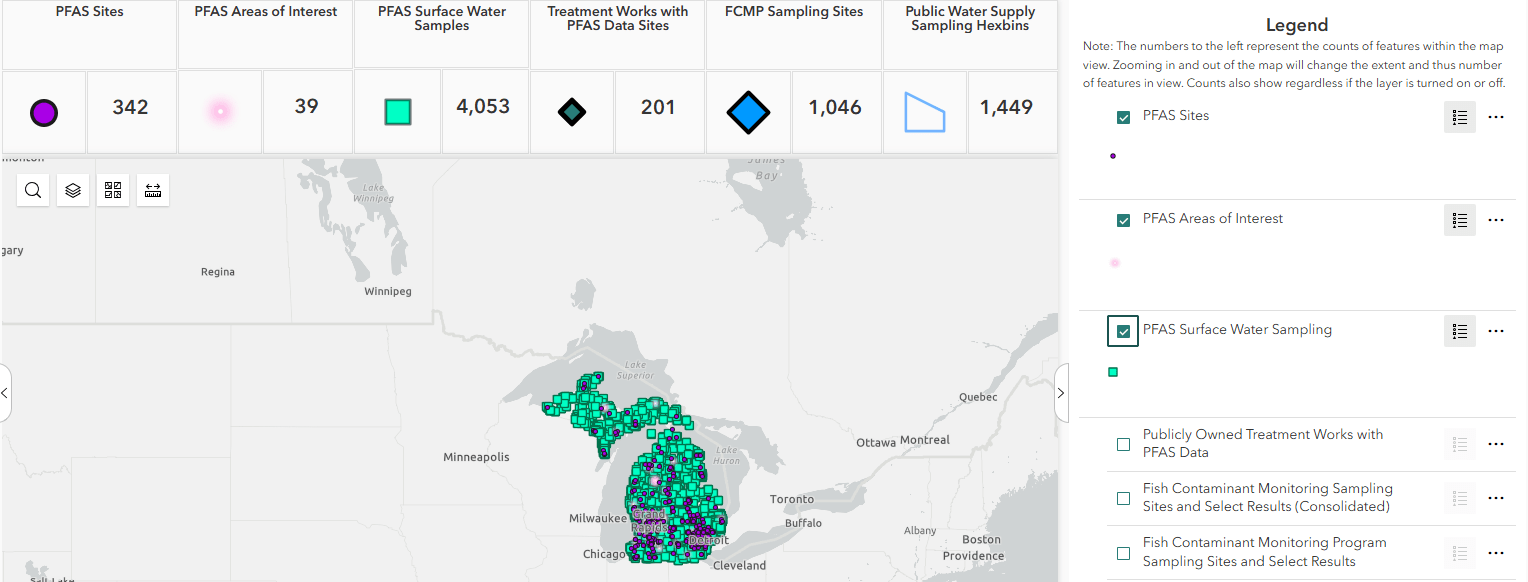Toggle legend icon for PFAS Sites
Viewport: 1528px width, 582px height.
[x=1460, y=117]
